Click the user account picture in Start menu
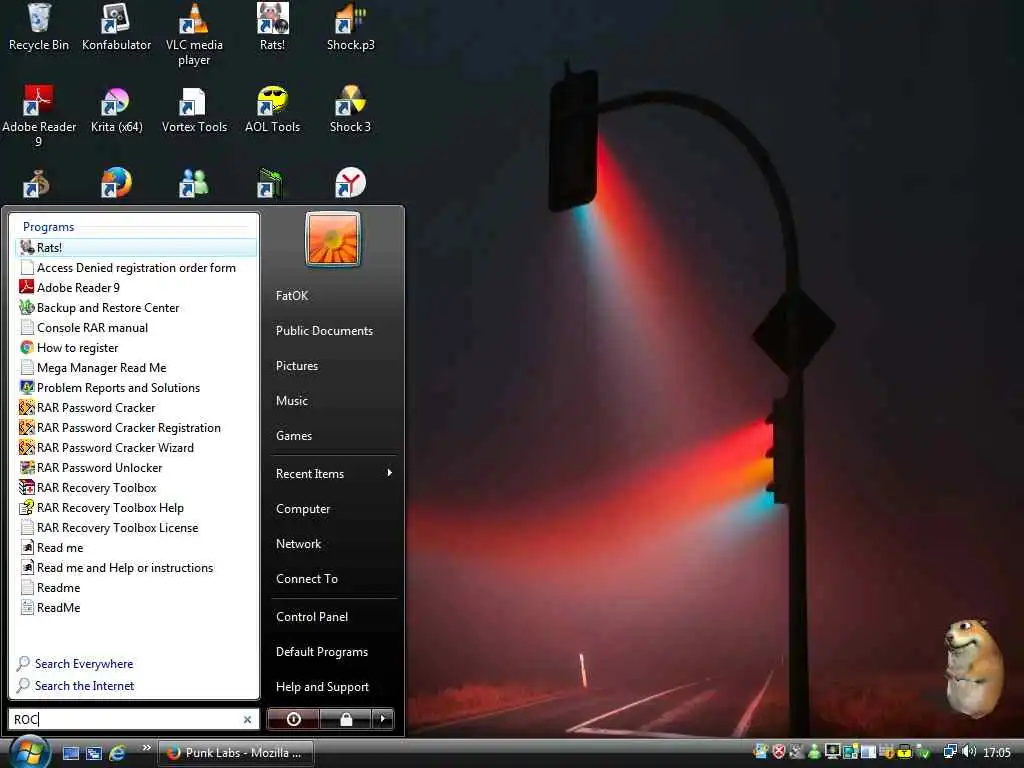1024x768 pixels. pos(332,238)
